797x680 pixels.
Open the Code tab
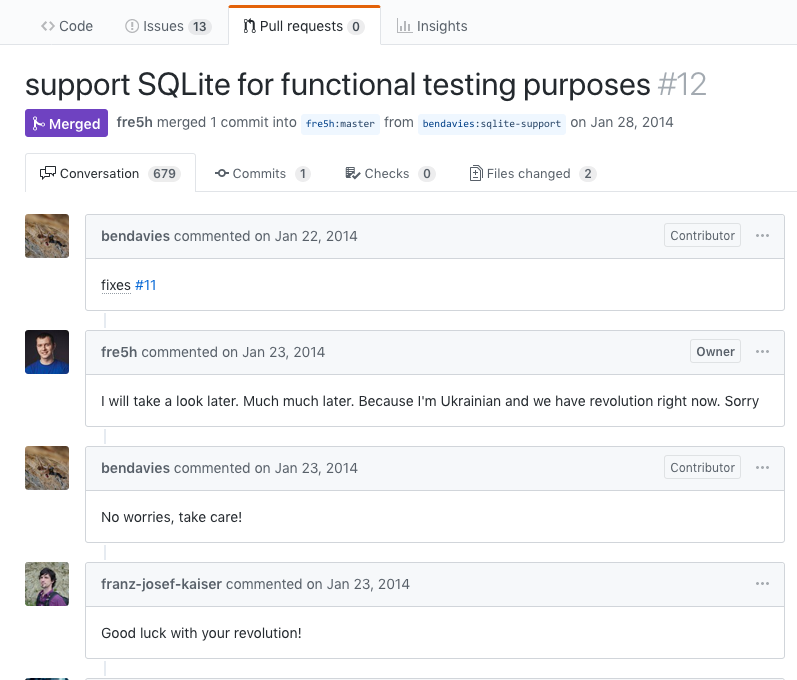tap(67, 26)
